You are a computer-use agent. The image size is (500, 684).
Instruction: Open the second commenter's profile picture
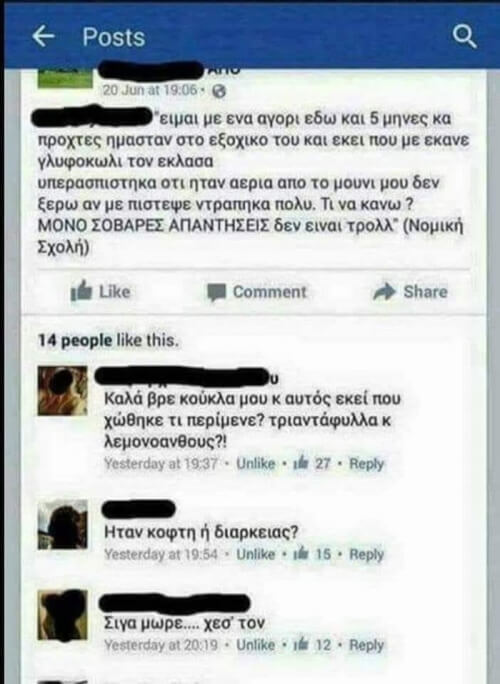click(x=62, y=524)
